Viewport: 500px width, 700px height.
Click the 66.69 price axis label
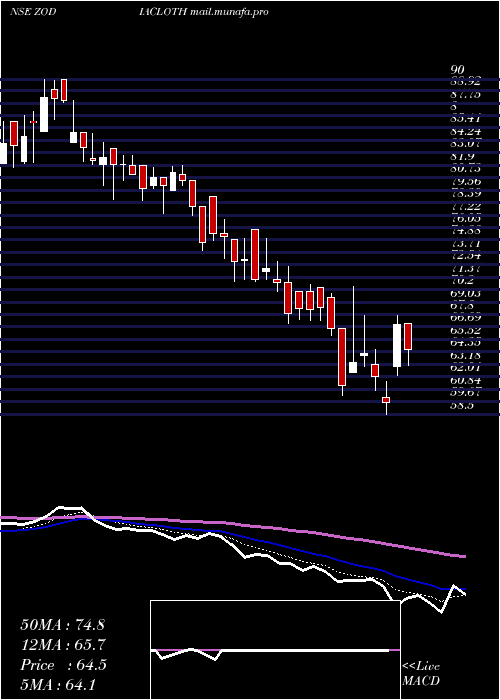click(465, 319)
